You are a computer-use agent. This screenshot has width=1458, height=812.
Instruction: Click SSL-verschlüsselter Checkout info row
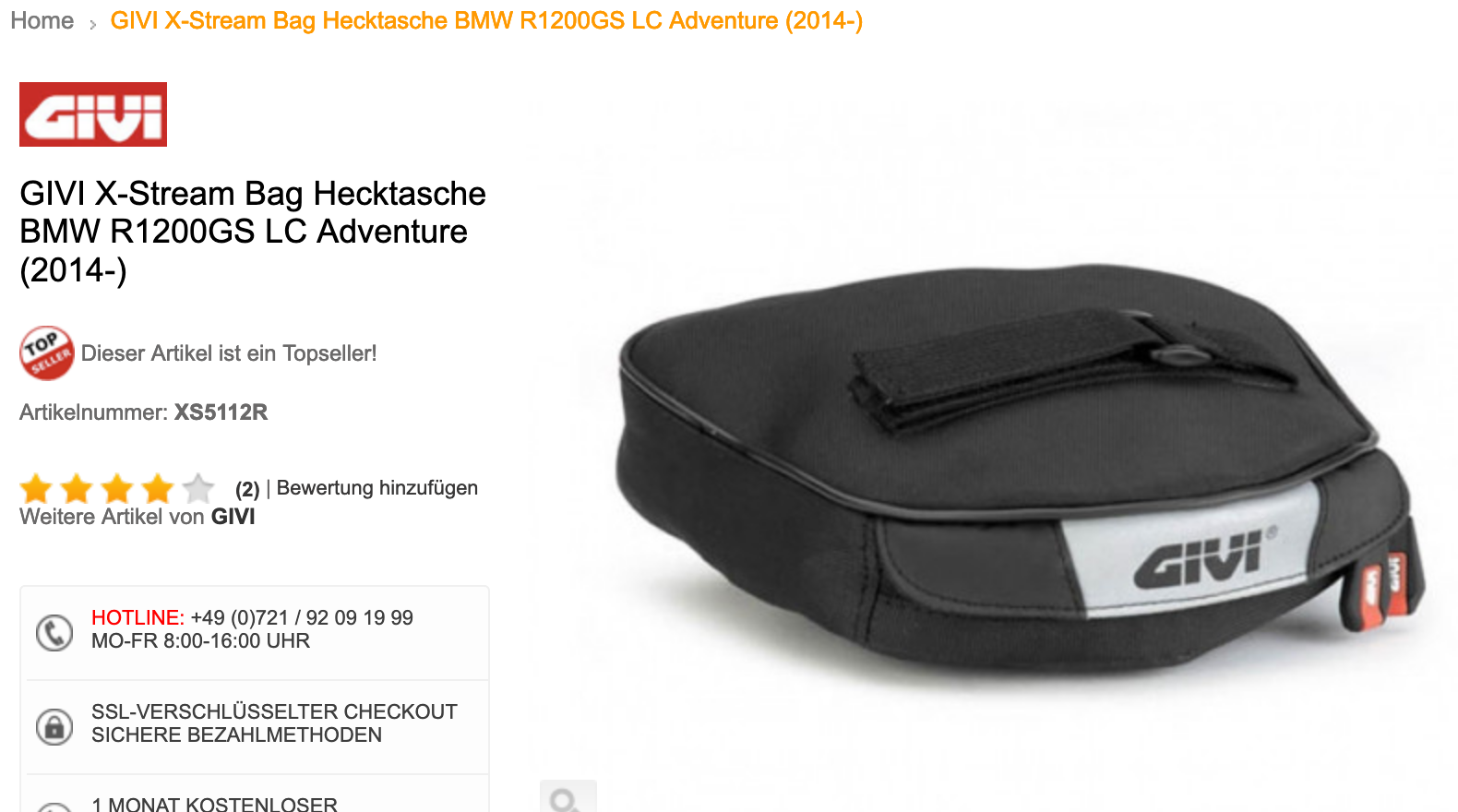click(x=255, y=727)
